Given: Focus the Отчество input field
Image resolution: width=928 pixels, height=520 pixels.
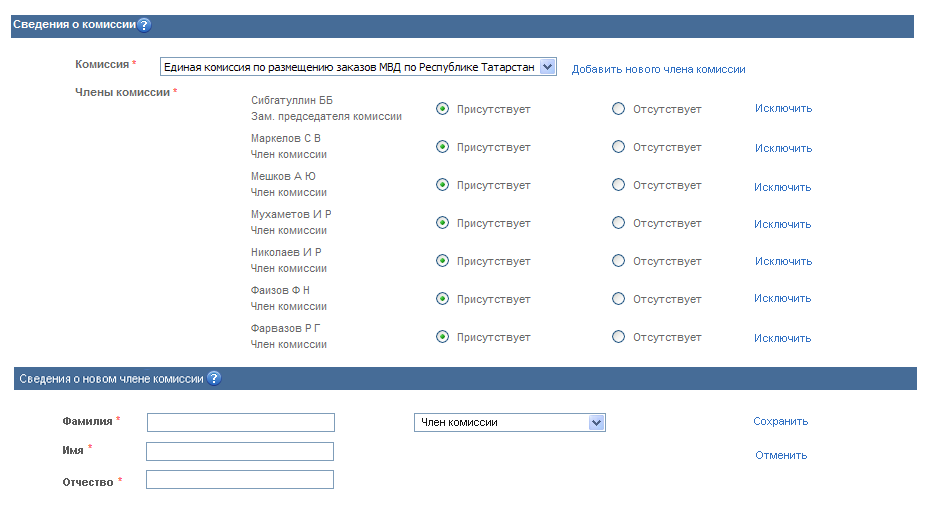Looking at the screenshot, I should click(240, 480).
